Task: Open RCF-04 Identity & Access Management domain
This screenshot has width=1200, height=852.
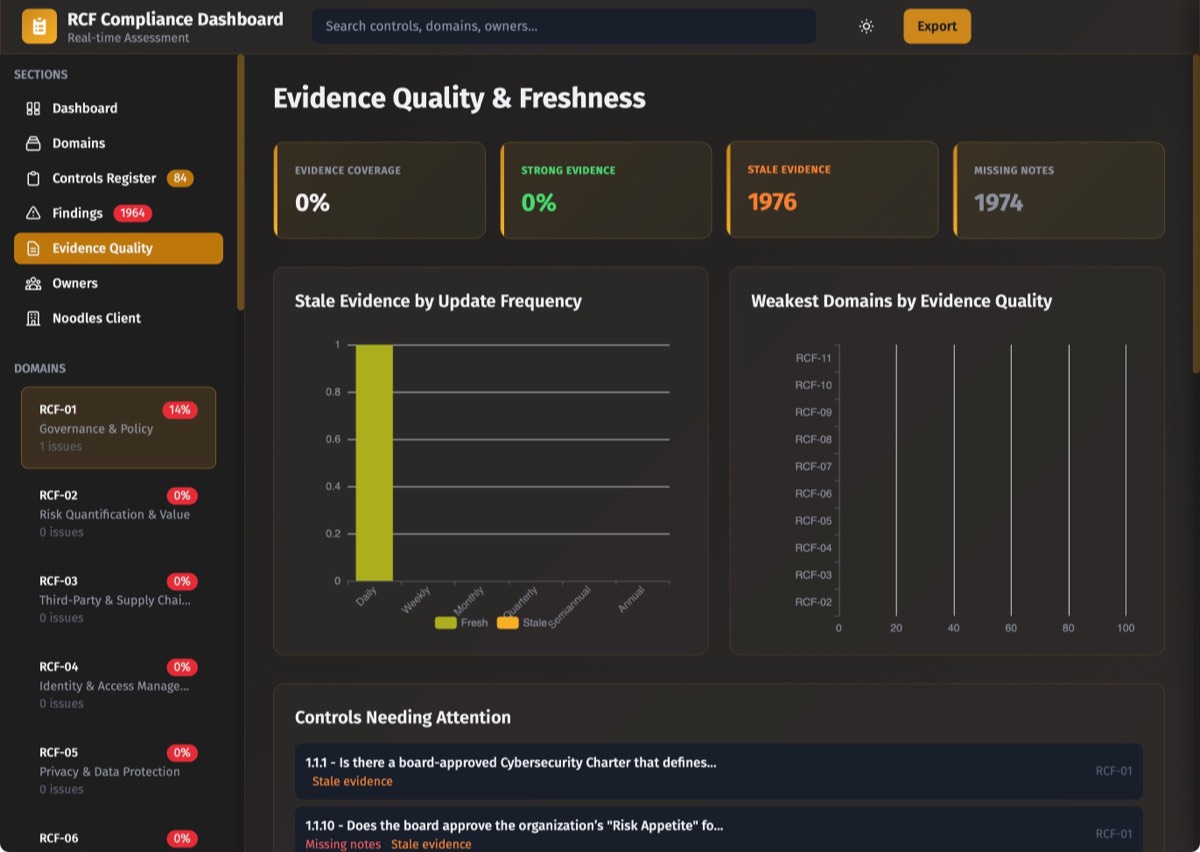Action: (x=118, y=685)
